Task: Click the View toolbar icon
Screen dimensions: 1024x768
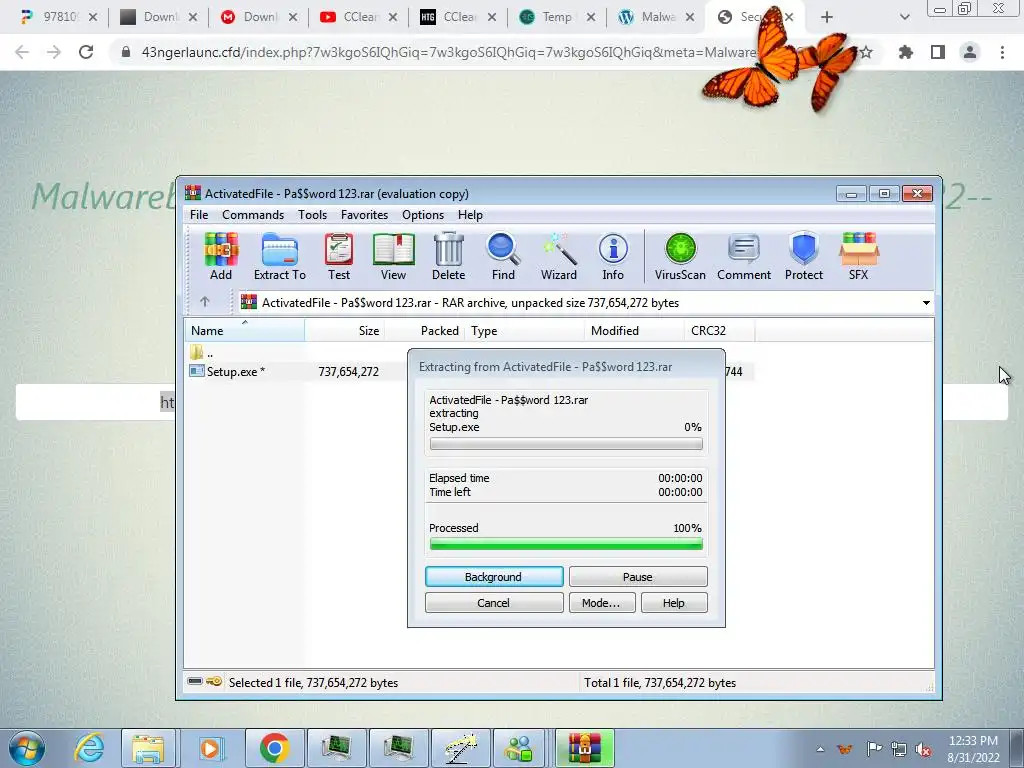Action: (x=393, y=256)
